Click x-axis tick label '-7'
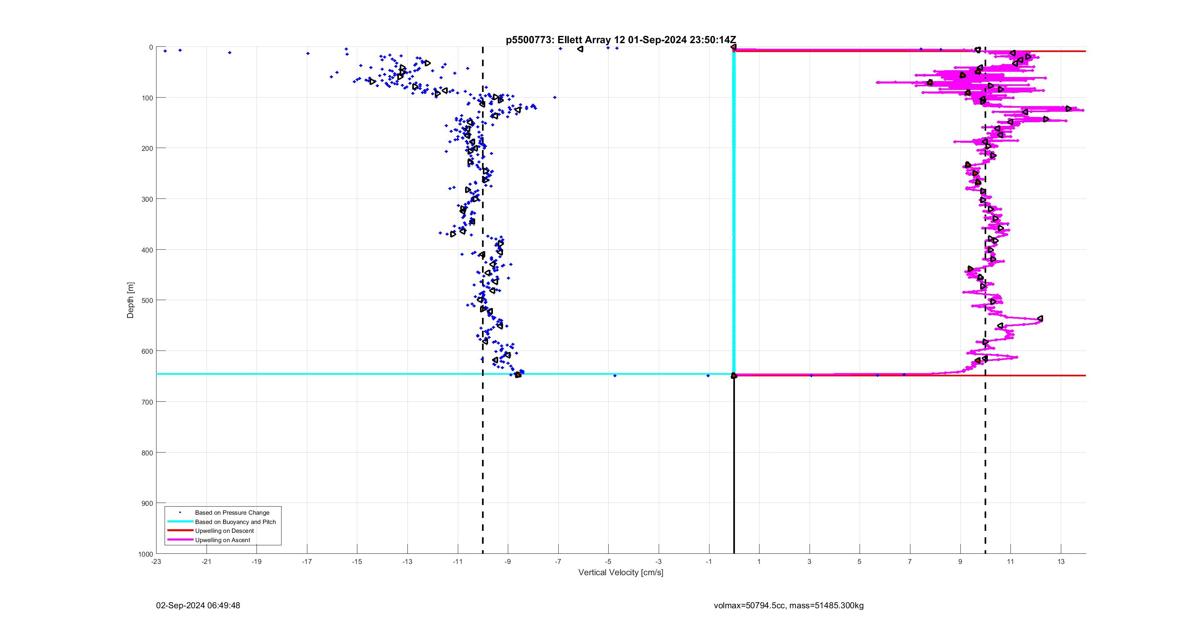This screenshot has width=1200, height=622. coord(558,562)
